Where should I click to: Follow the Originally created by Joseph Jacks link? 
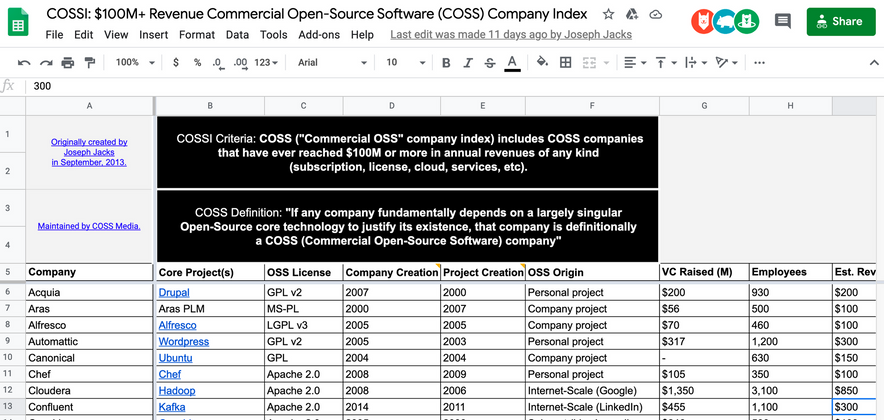(89, 152)
